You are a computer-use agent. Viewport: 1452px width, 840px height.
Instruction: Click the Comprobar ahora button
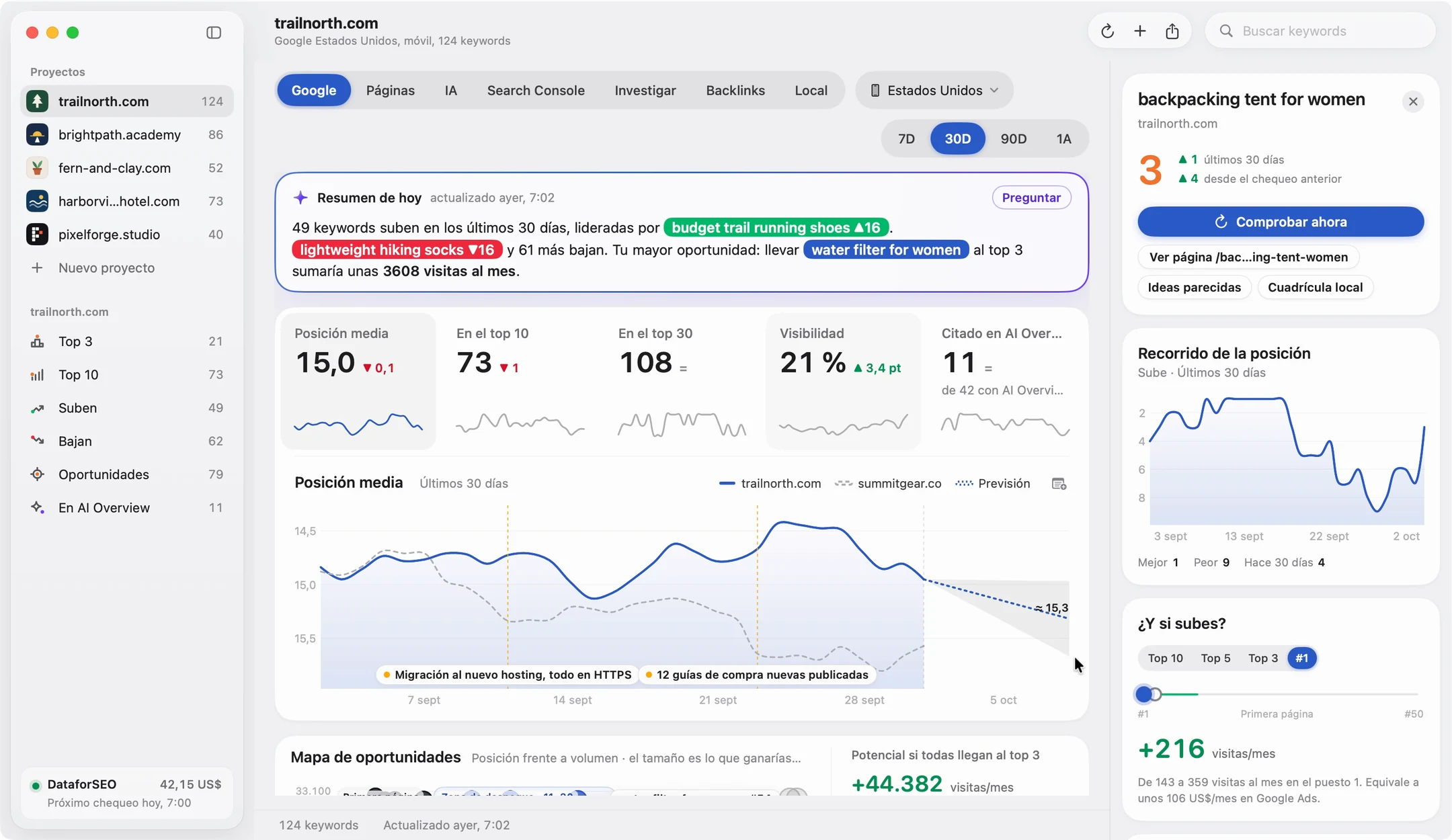click(x=1281, y=222)
